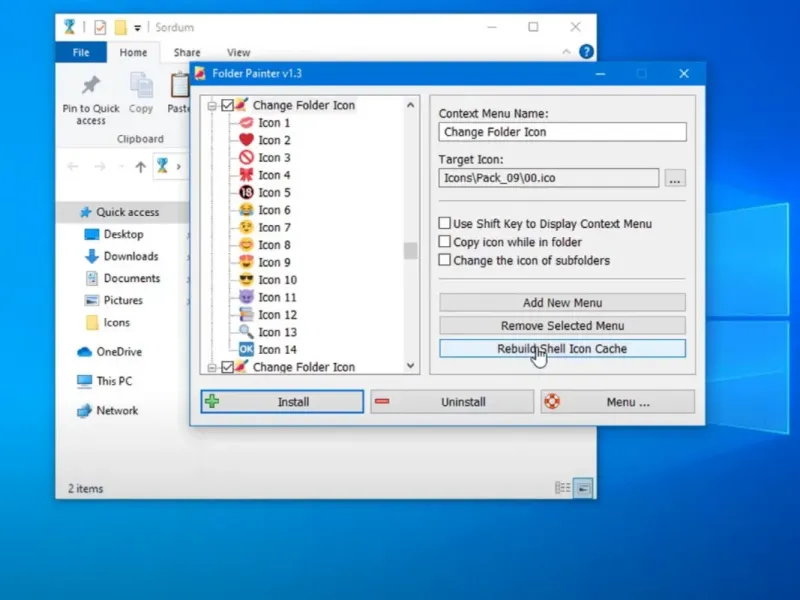The width and height of the screenshot is (800, 600).
Task: Collapse the Explorer ribbon with the chevron
Action: (566, 52)
